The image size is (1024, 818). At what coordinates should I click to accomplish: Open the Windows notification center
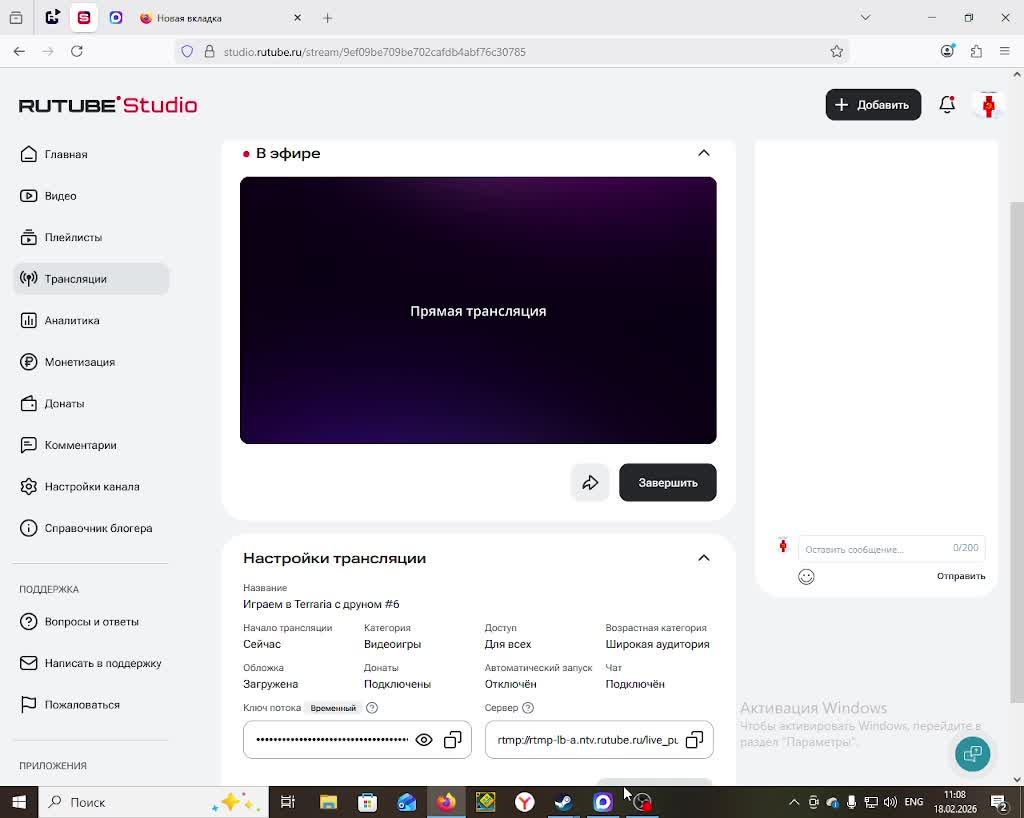1000,802
